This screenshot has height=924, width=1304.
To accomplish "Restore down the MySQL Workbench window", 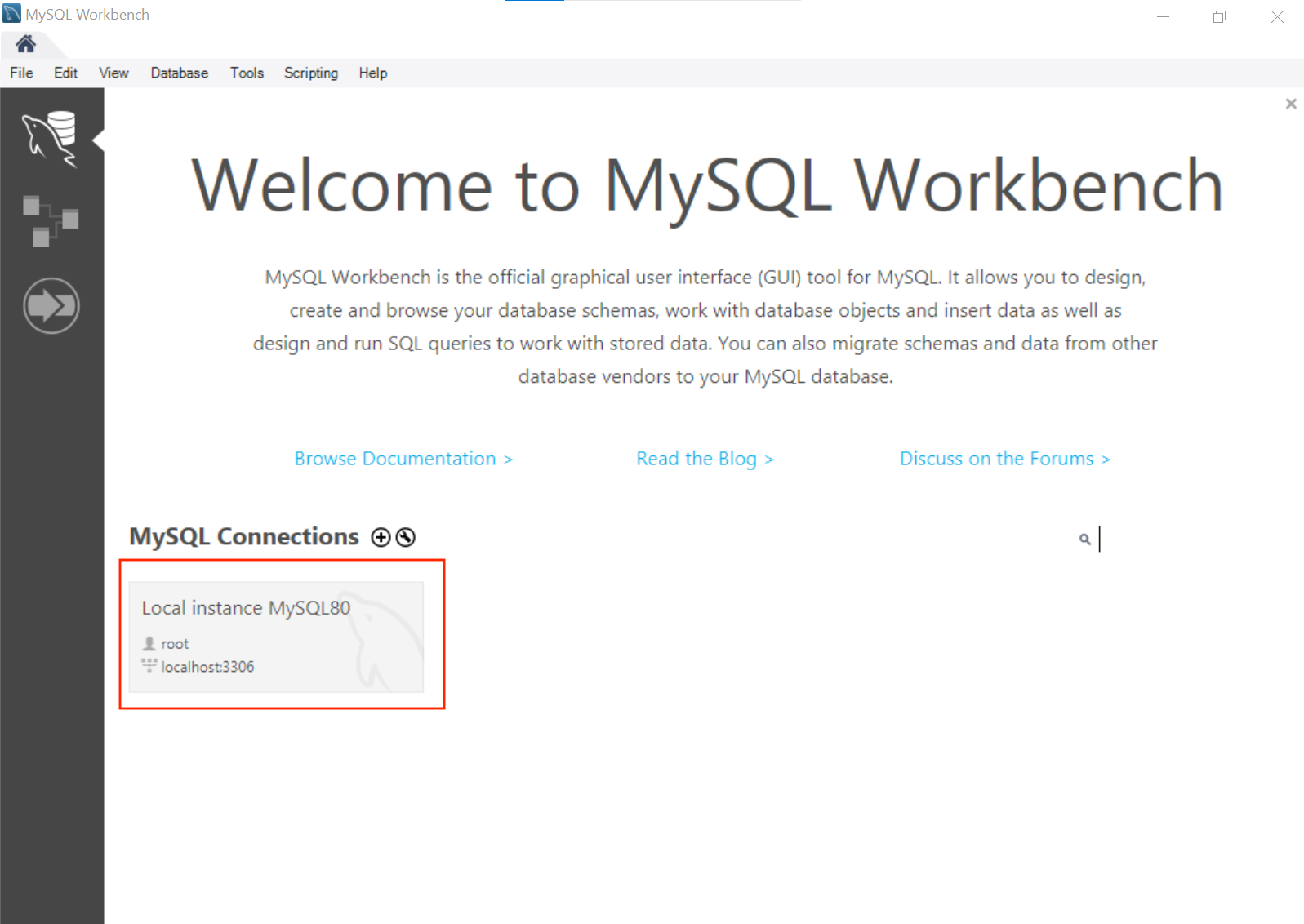I will point(1219,16).
